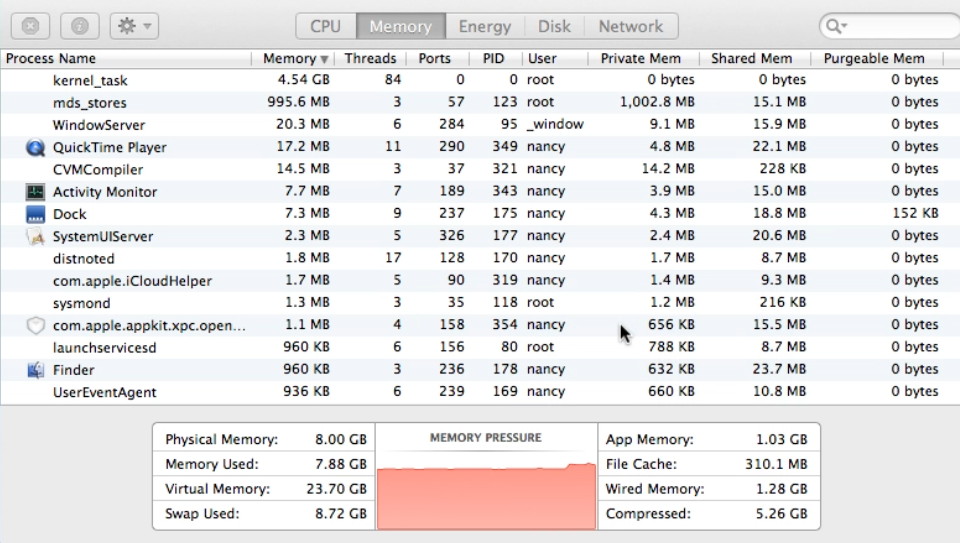Click the App Memory 1.03 GB value
This screenshot has width=960, height=543.
click(x=781, y=440)
